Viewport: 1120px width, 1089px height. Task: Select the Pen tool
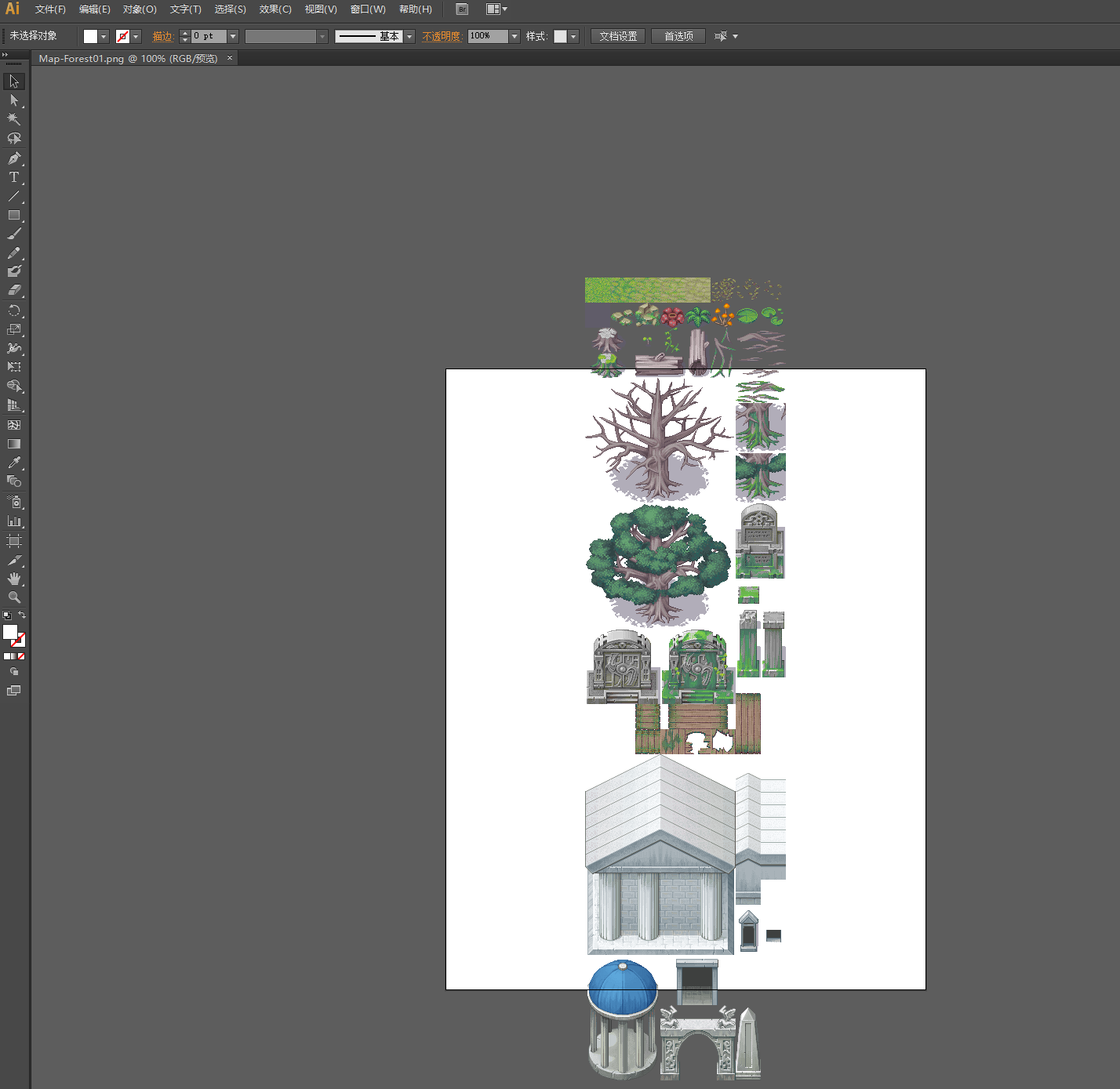click(14, 158)
